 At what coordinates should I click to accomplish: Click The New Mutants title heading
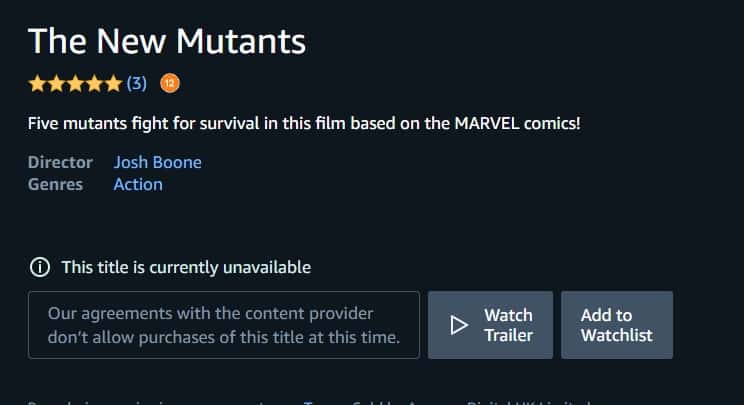(167, 41)
